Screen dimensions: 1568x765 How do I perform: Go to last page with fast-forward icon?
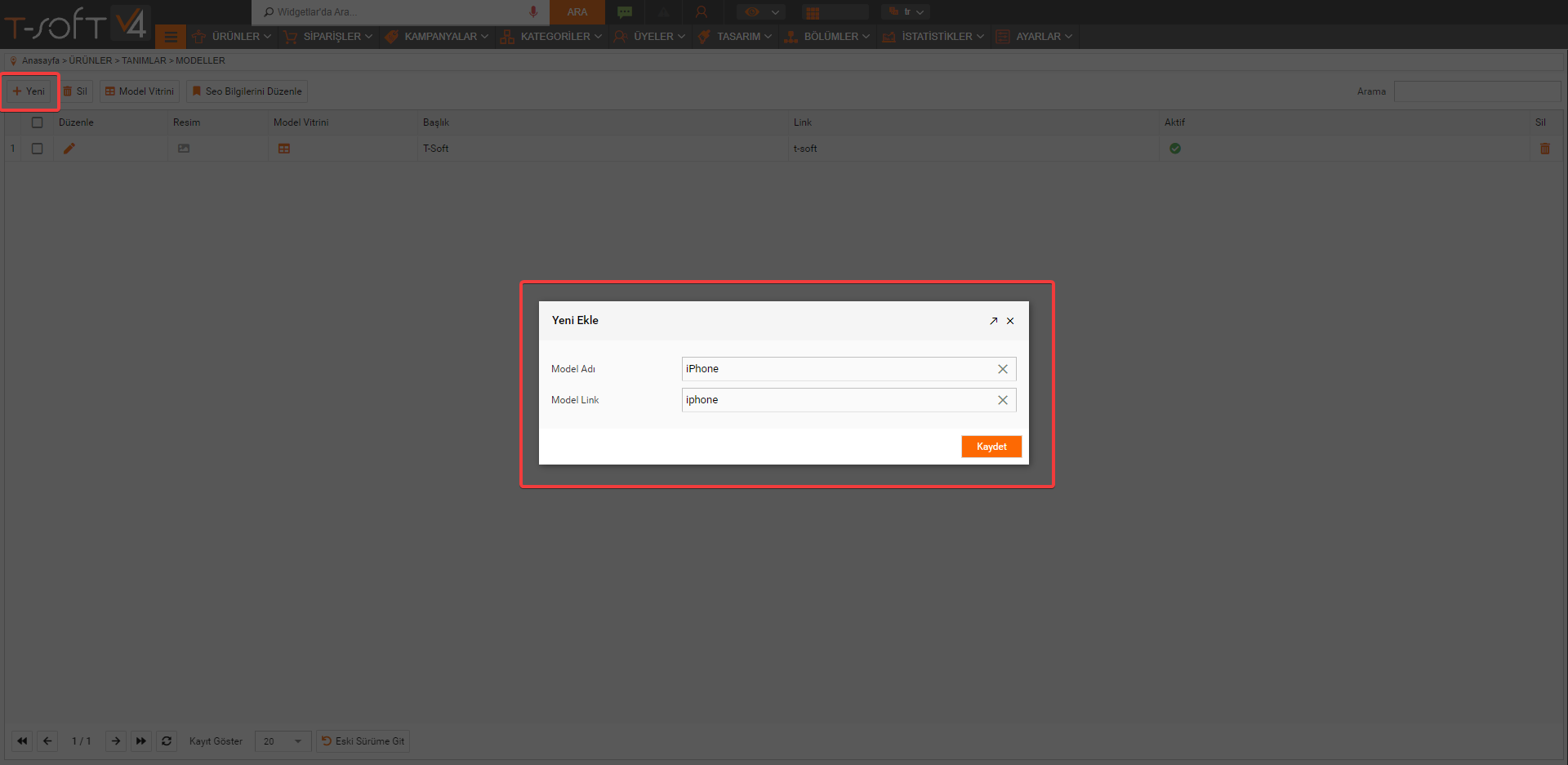(141, 741)
